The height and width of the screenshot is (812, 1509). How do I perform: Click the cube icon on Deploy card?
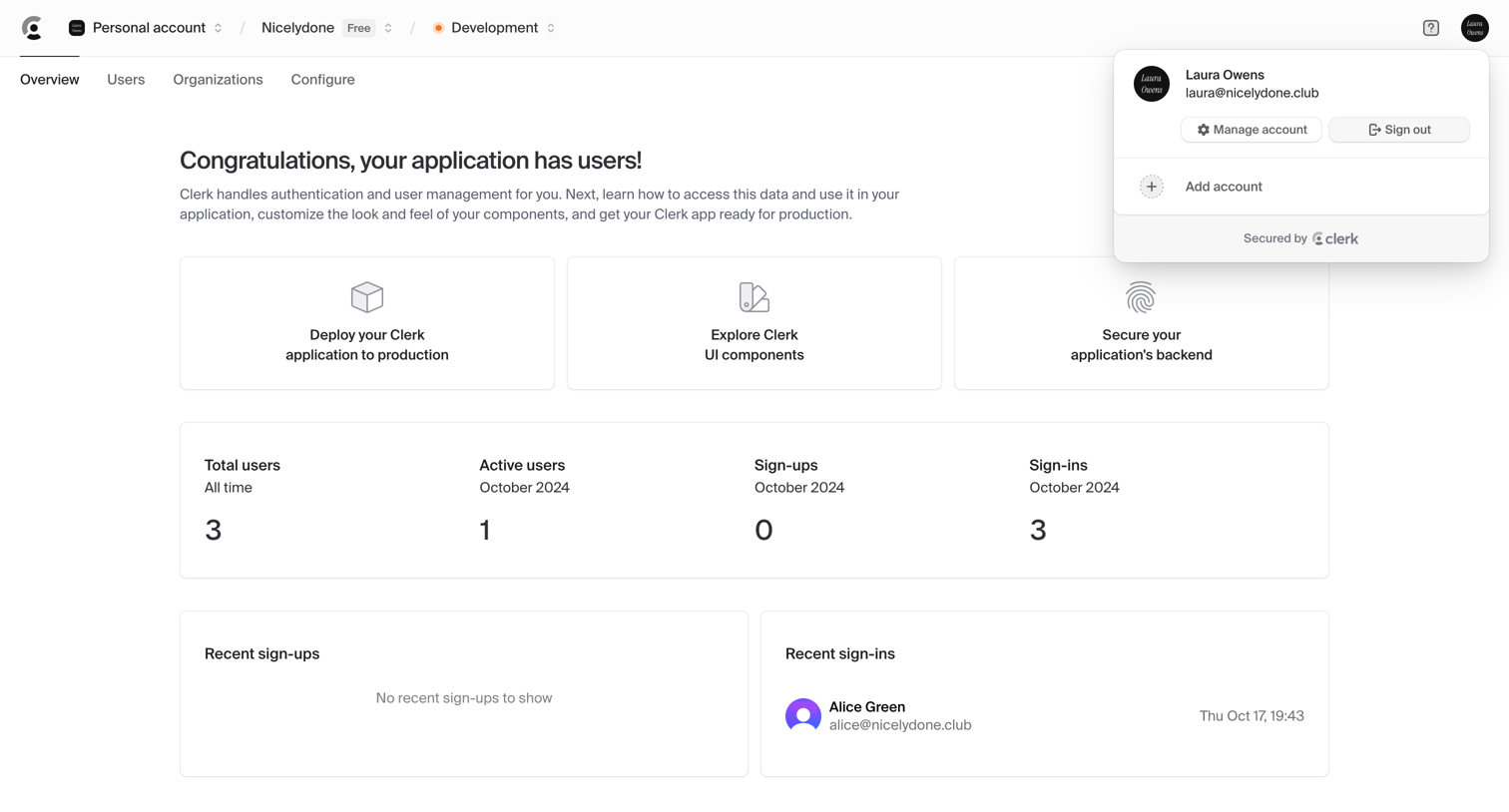point(367,296)
